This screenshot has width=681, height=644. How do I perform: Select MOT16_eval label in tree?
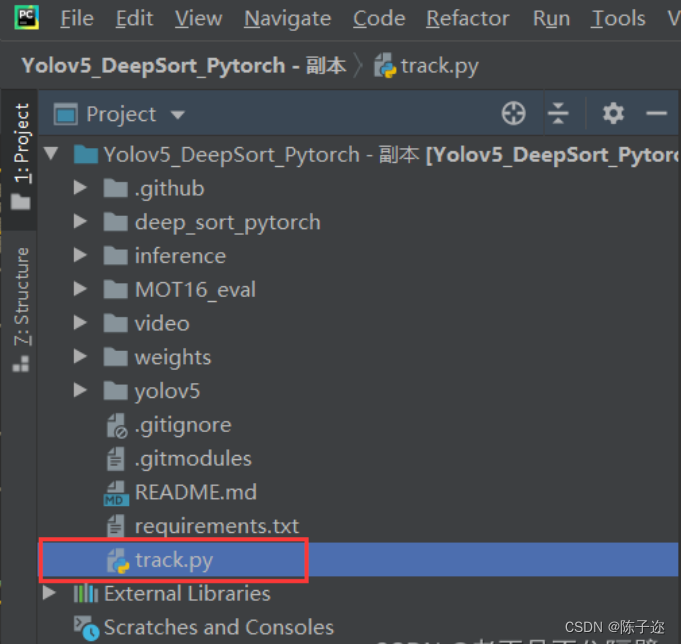pyautogui.click(x=195, y=290)
